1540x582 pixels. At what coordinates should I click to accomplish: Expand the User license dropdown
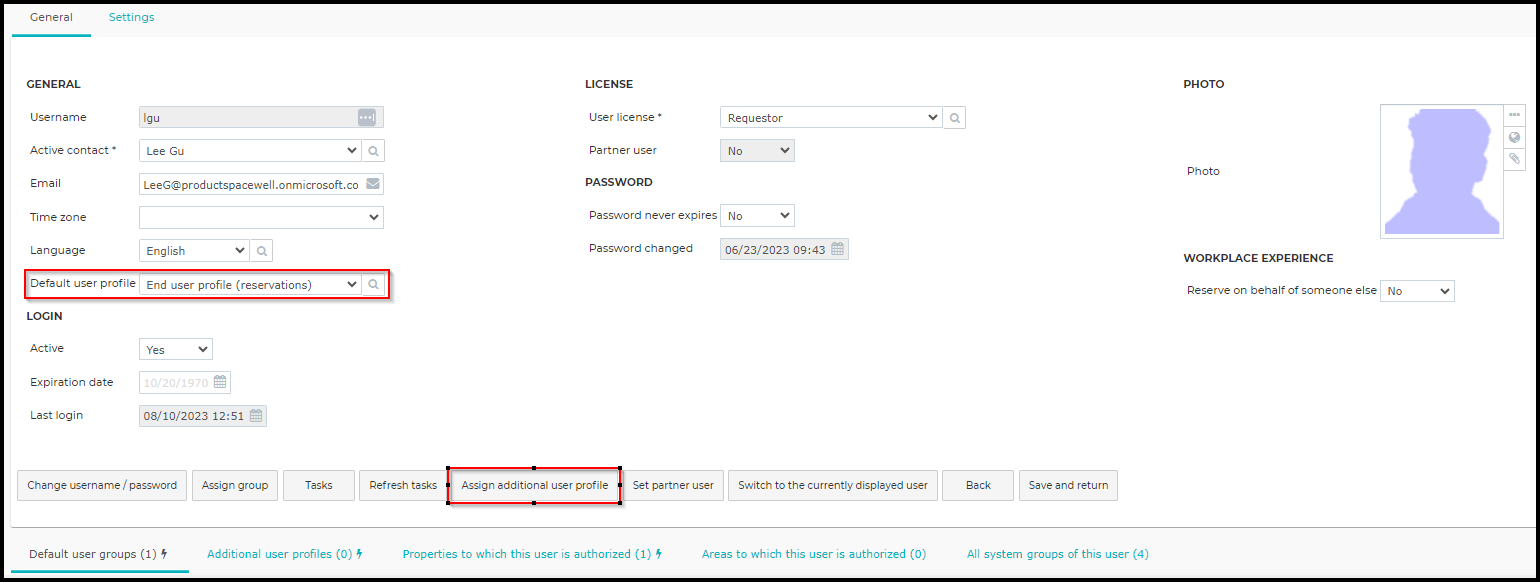point(831,118)
